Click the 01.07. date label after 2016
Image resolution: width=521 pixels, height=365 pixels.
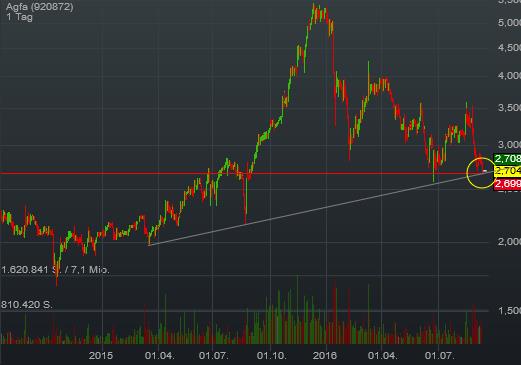tap(439, 356)
